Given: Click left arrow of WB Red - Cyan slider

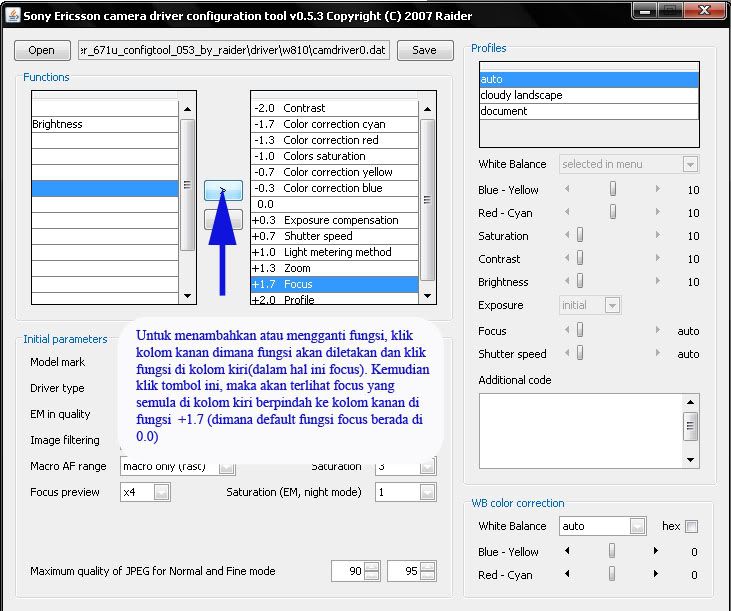Looking at the screenshot, I should pyautogui.click(x=567, y=574).
